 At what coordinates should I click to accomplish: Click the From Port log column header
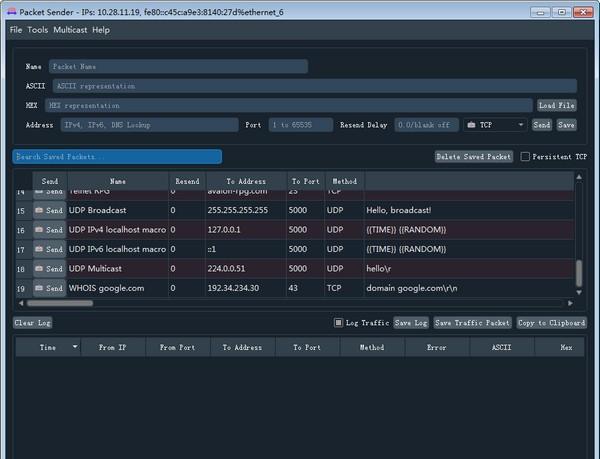pos(178,347)
